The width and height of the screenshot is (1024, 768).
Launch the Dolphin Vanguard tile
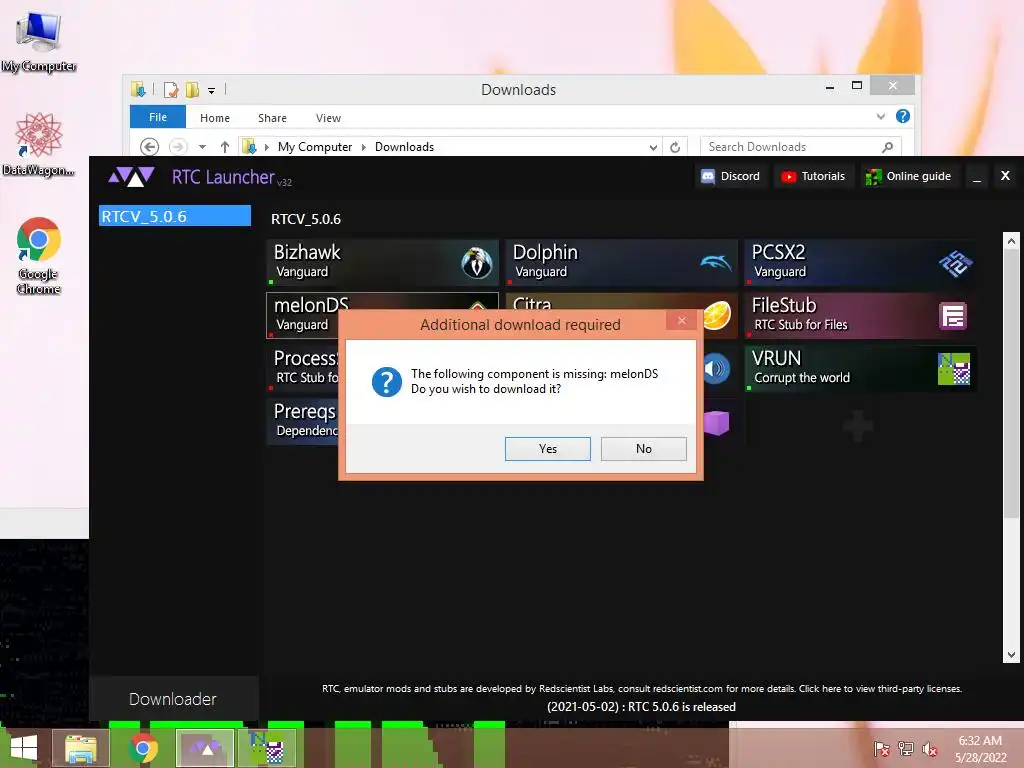(622, 262)
